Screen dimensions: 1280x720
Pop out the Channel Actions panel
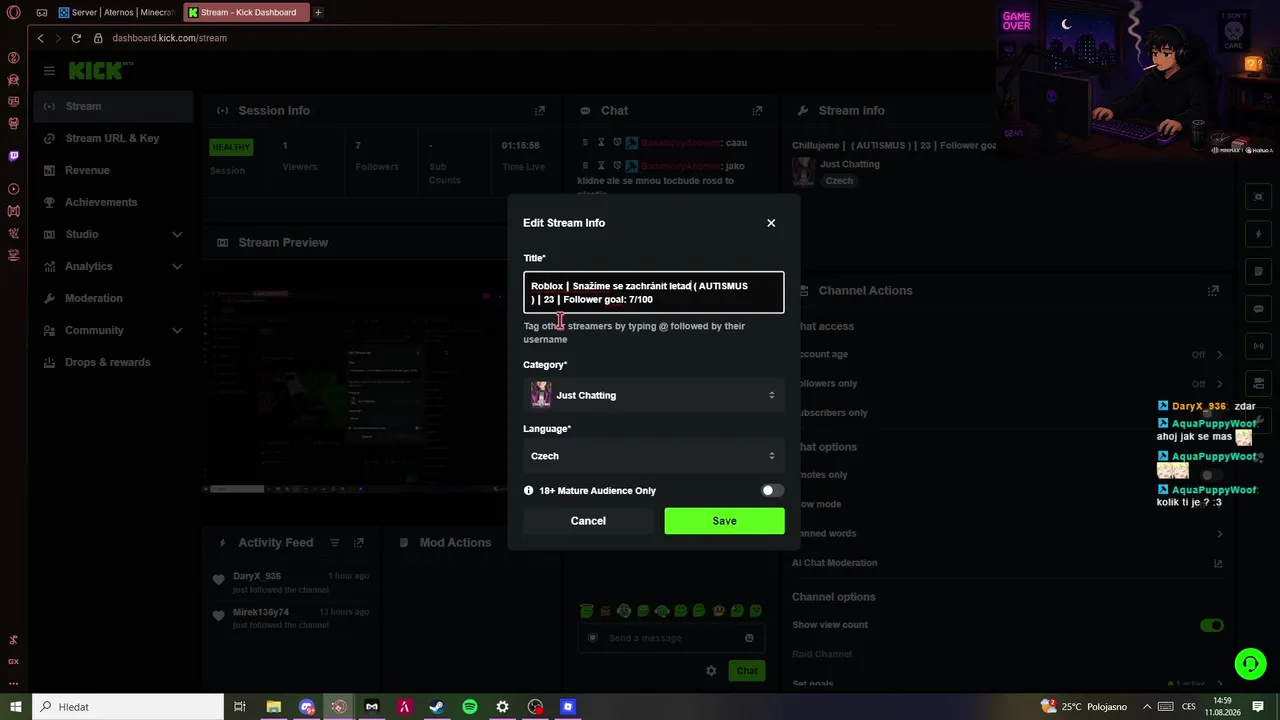1213,291
